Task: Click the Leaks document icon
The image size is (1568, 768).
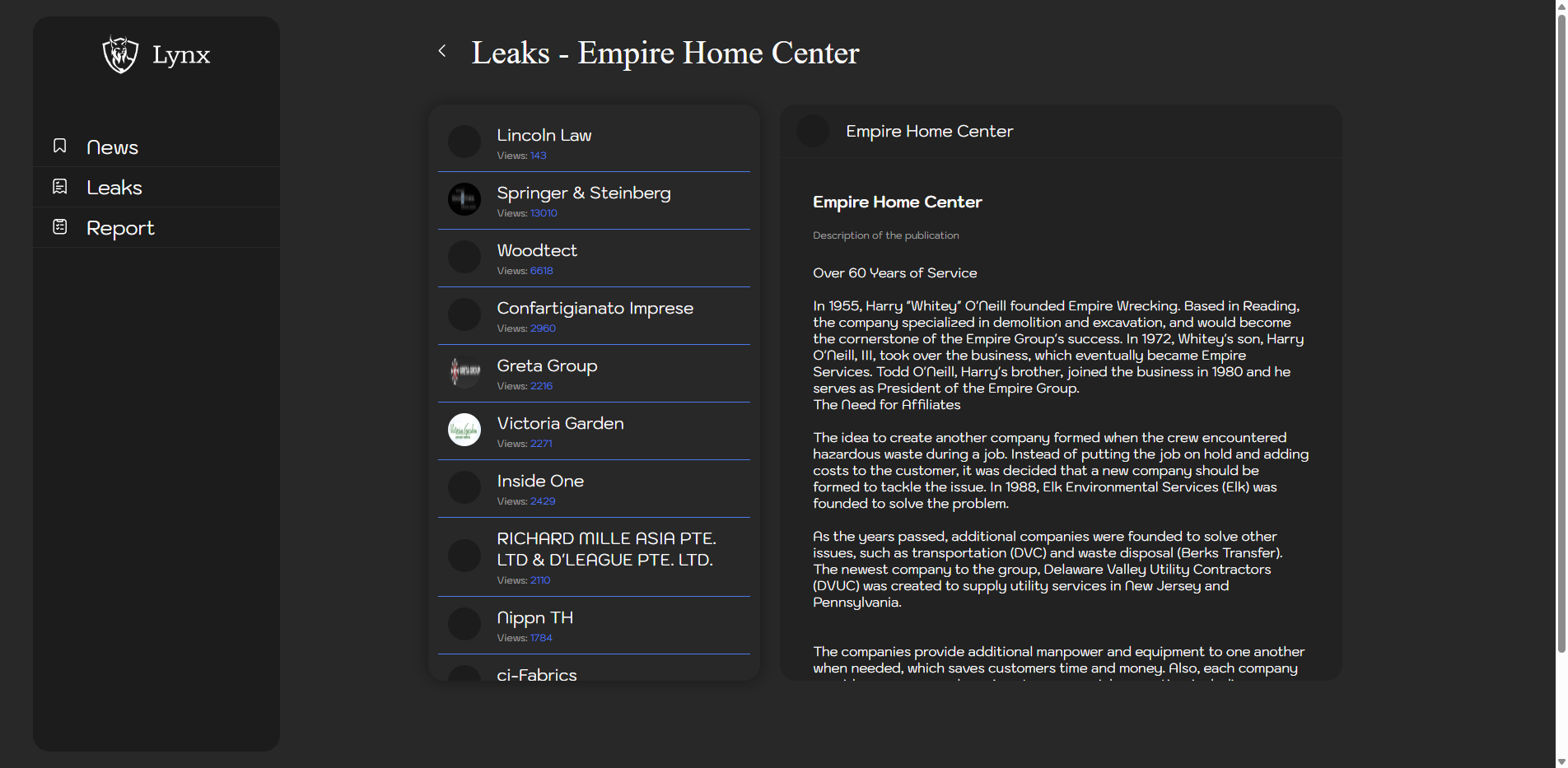Action: [x=60, y=187]
